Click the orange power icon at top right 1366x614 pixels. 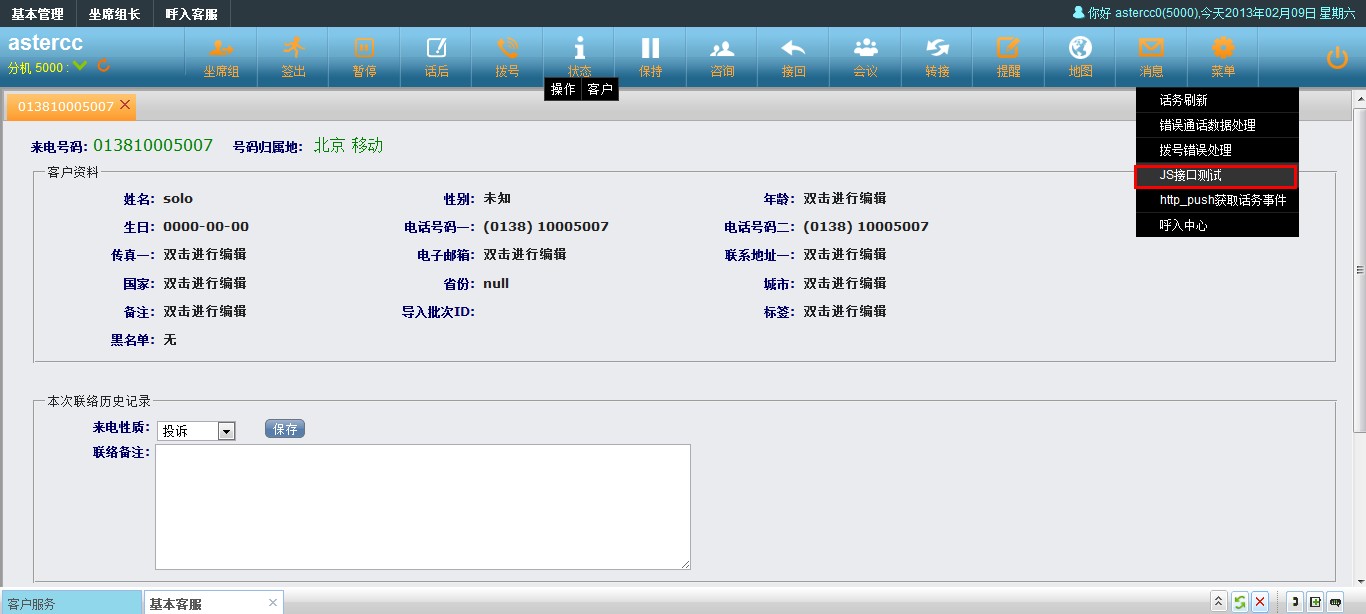click(x=1337, y=58)
